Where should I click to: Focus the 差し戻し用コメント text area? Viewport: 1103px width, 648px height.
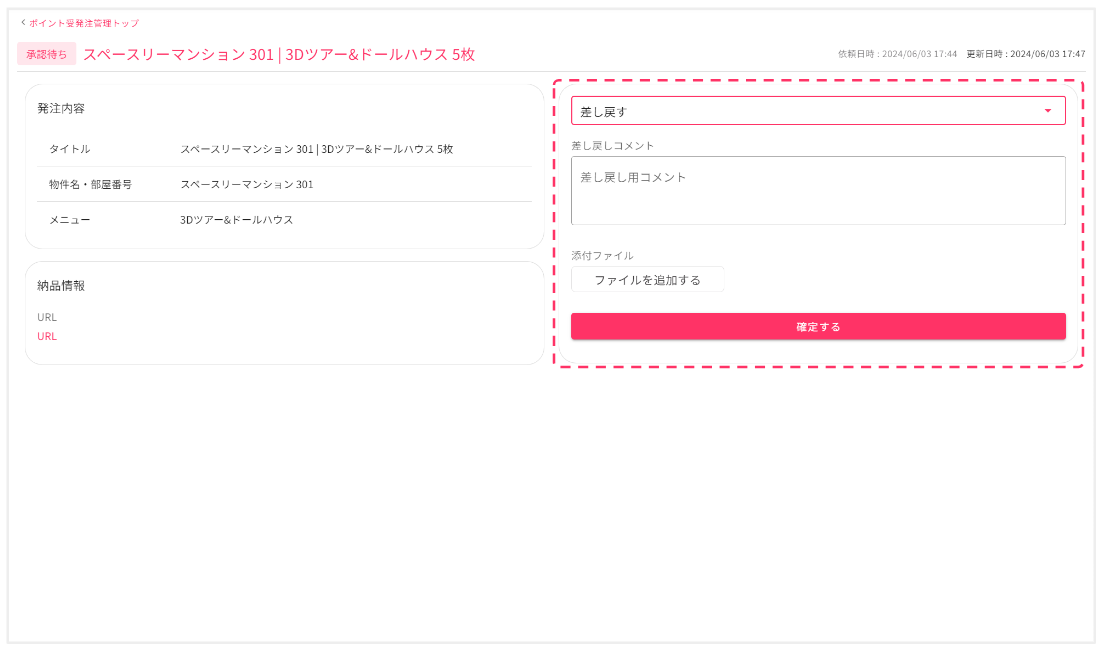(x=818, y=191)
